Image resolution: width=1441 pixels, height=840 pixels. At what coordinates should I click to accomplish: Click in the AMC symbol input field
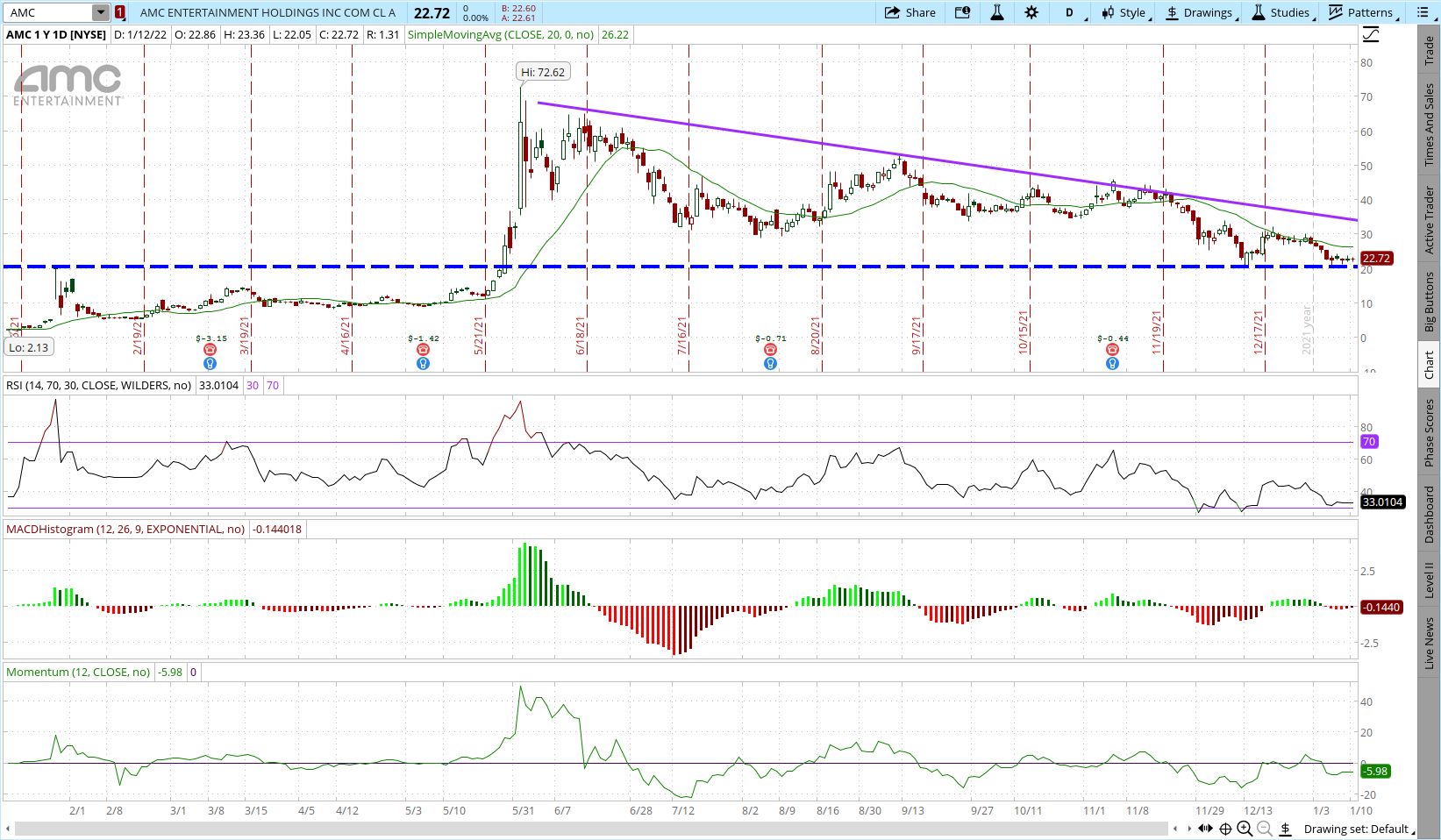(x=47, y=12)
